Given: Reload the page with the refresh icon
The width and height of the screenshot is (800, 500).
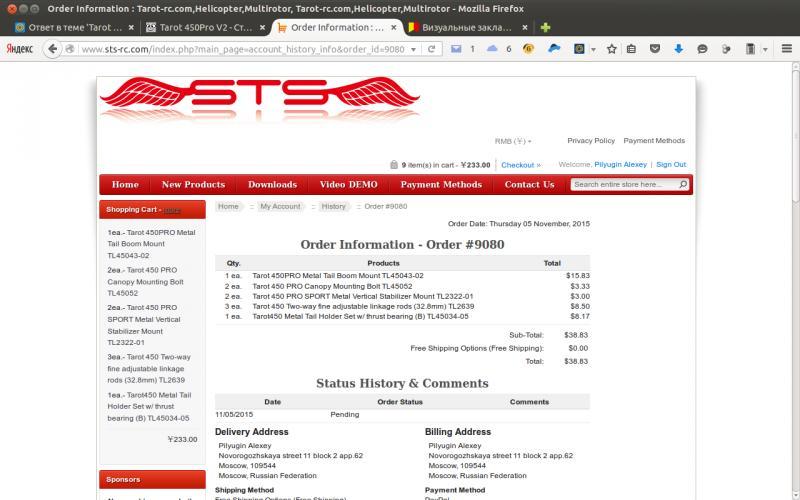Looking at the screenshot, I should click(x=432, y=48).
